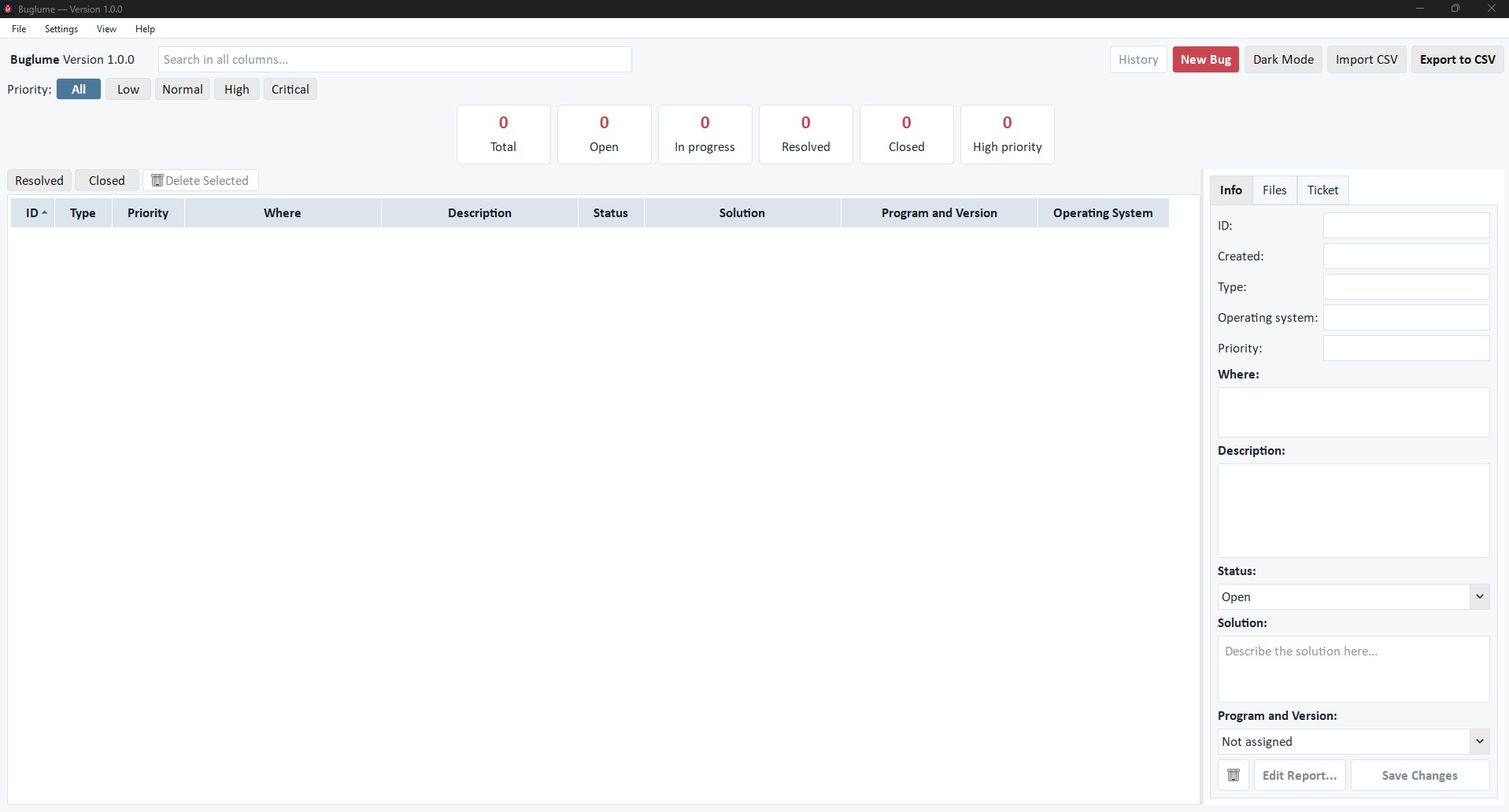Switch to the Info tab
The image size is (1509, 812).
[x=1231, y=190]
